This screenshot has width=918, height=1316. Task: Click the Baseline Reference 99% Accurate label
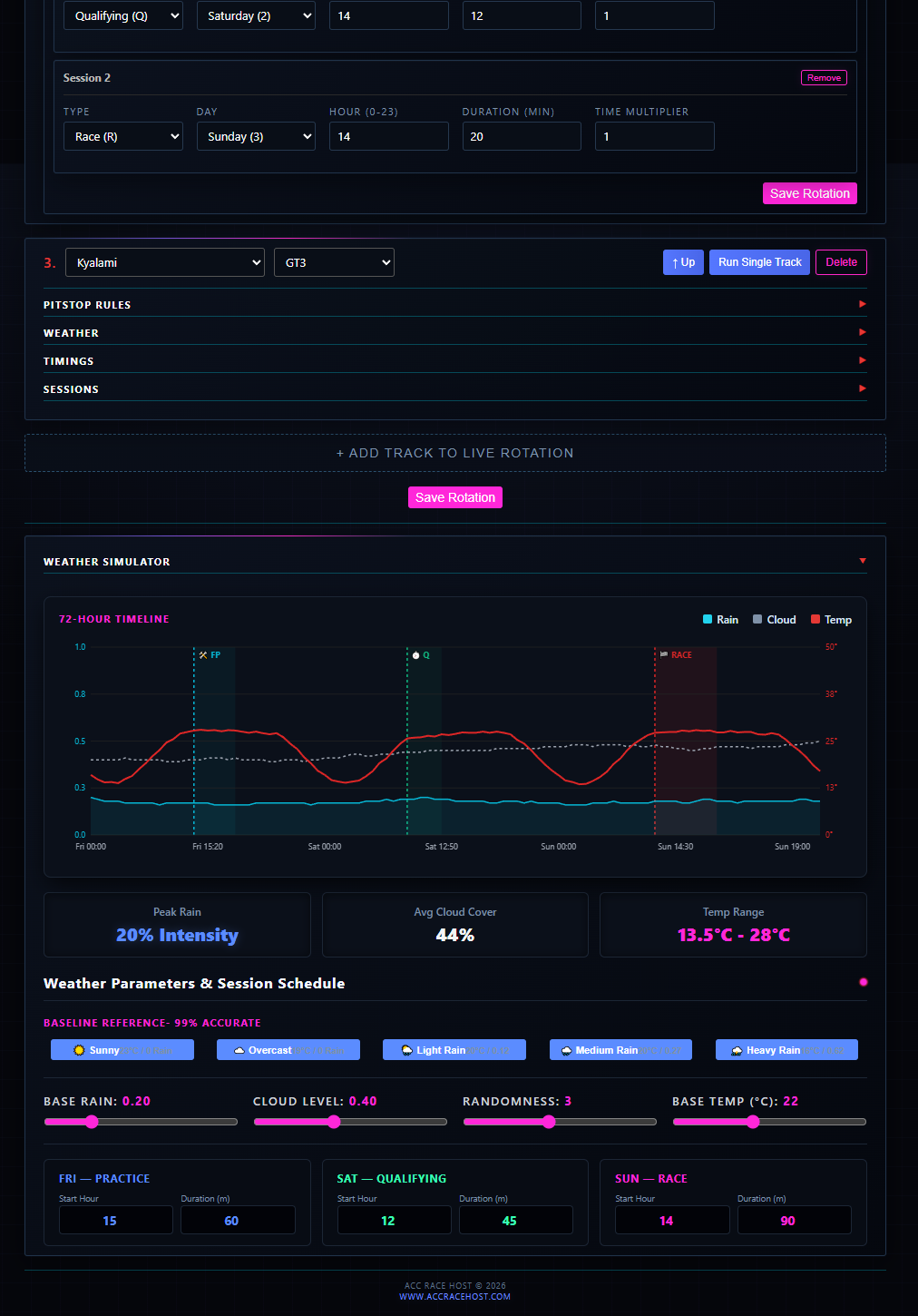(152, 1023)
